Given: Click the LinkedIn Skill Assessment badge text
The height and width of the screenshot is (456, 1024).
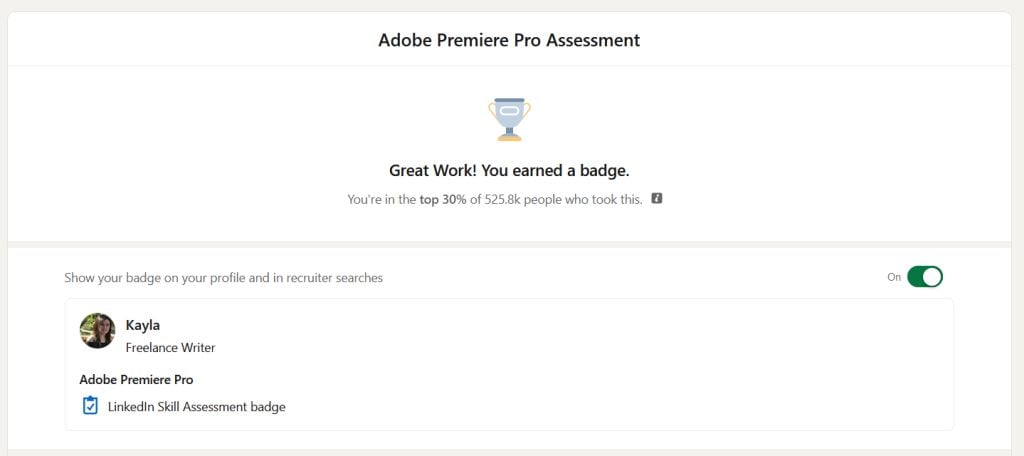Looking at the screenshot, I should coord(196,407).
